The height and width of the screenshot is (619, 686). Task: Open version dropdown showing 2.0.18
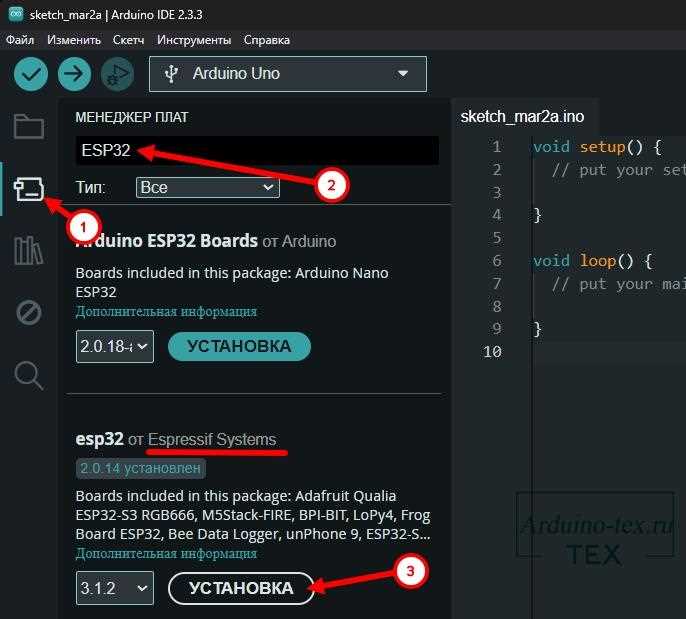pos(115,346)
